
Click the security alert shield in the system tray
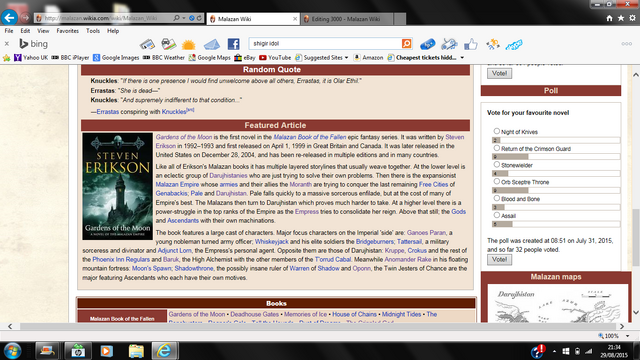(538, 351)
